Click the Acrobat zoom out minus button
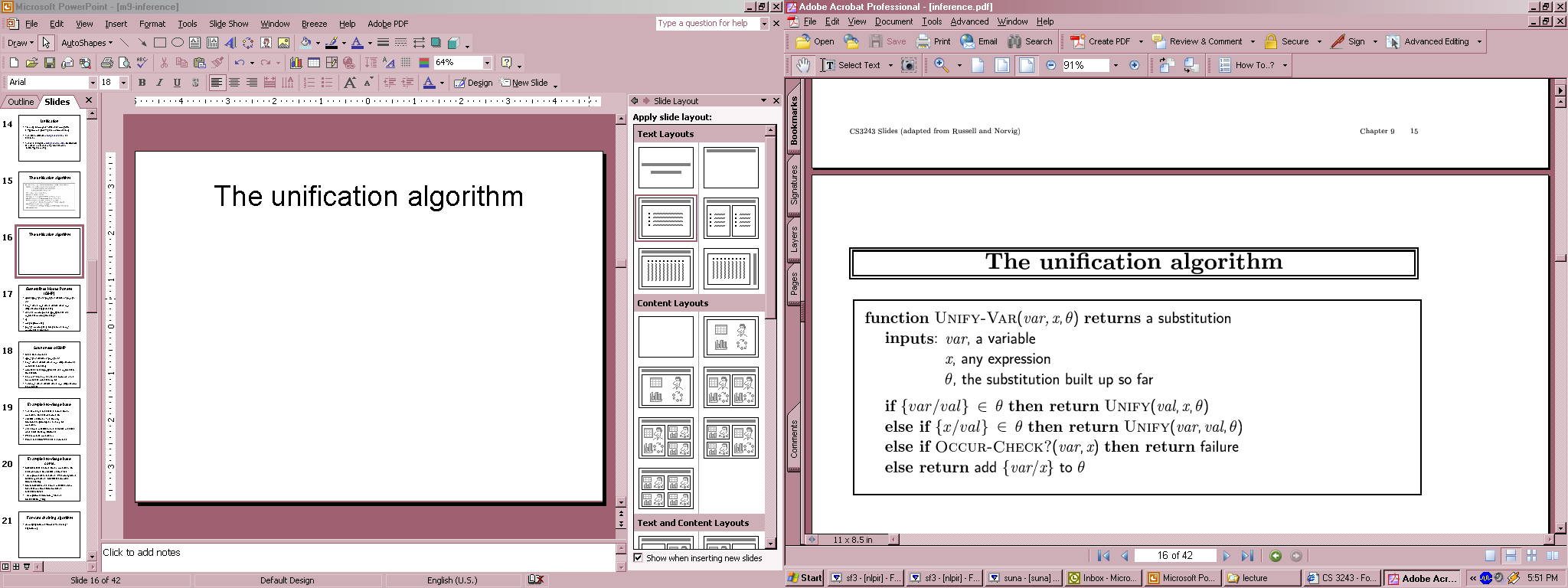 1050,65
